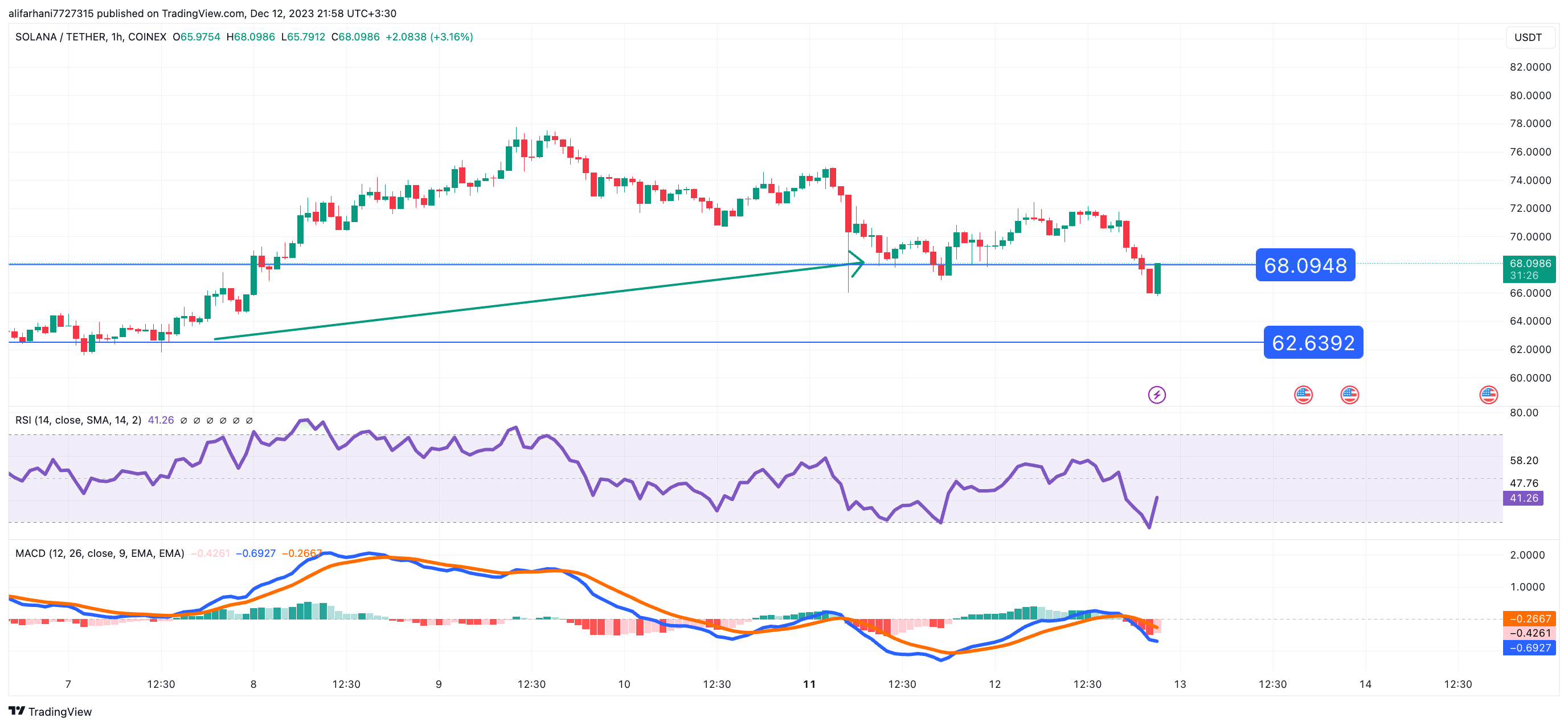1568x726 pixels.
Task: Click last null symbol in RSI legend
Action: pyautogui.click(x=249, y=420)
